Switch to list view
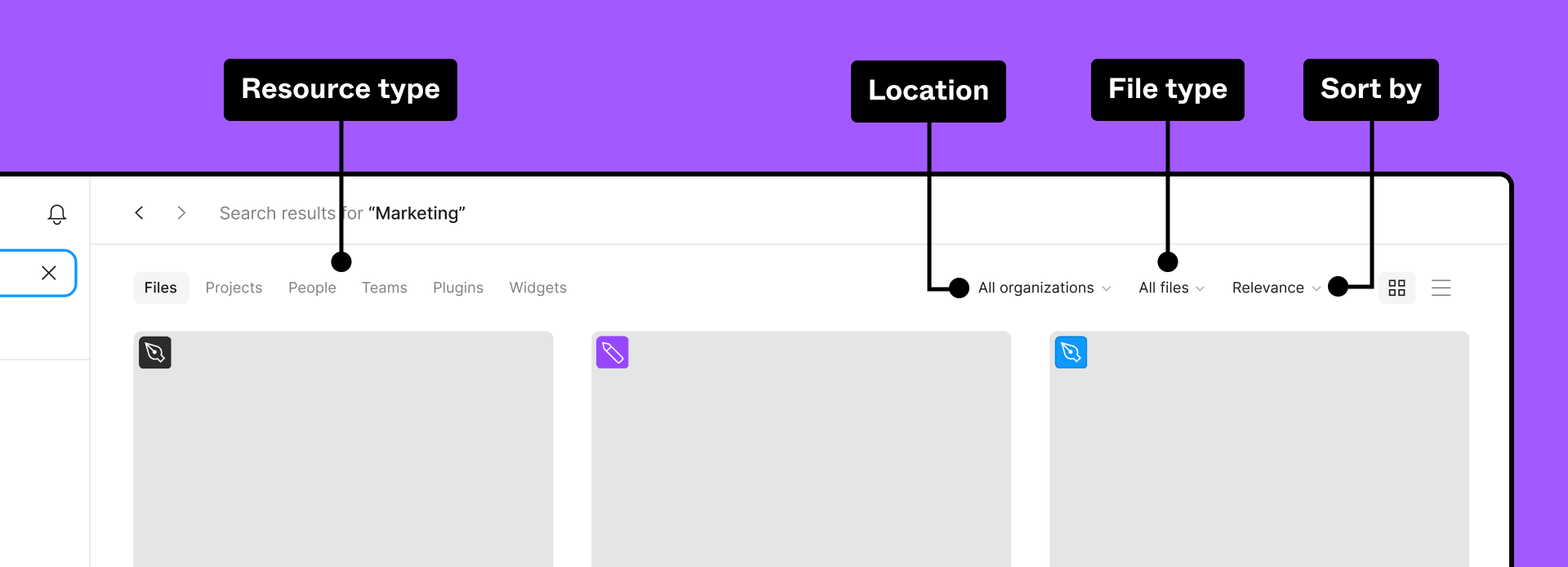1568x567 pixels. point(1441,288)
